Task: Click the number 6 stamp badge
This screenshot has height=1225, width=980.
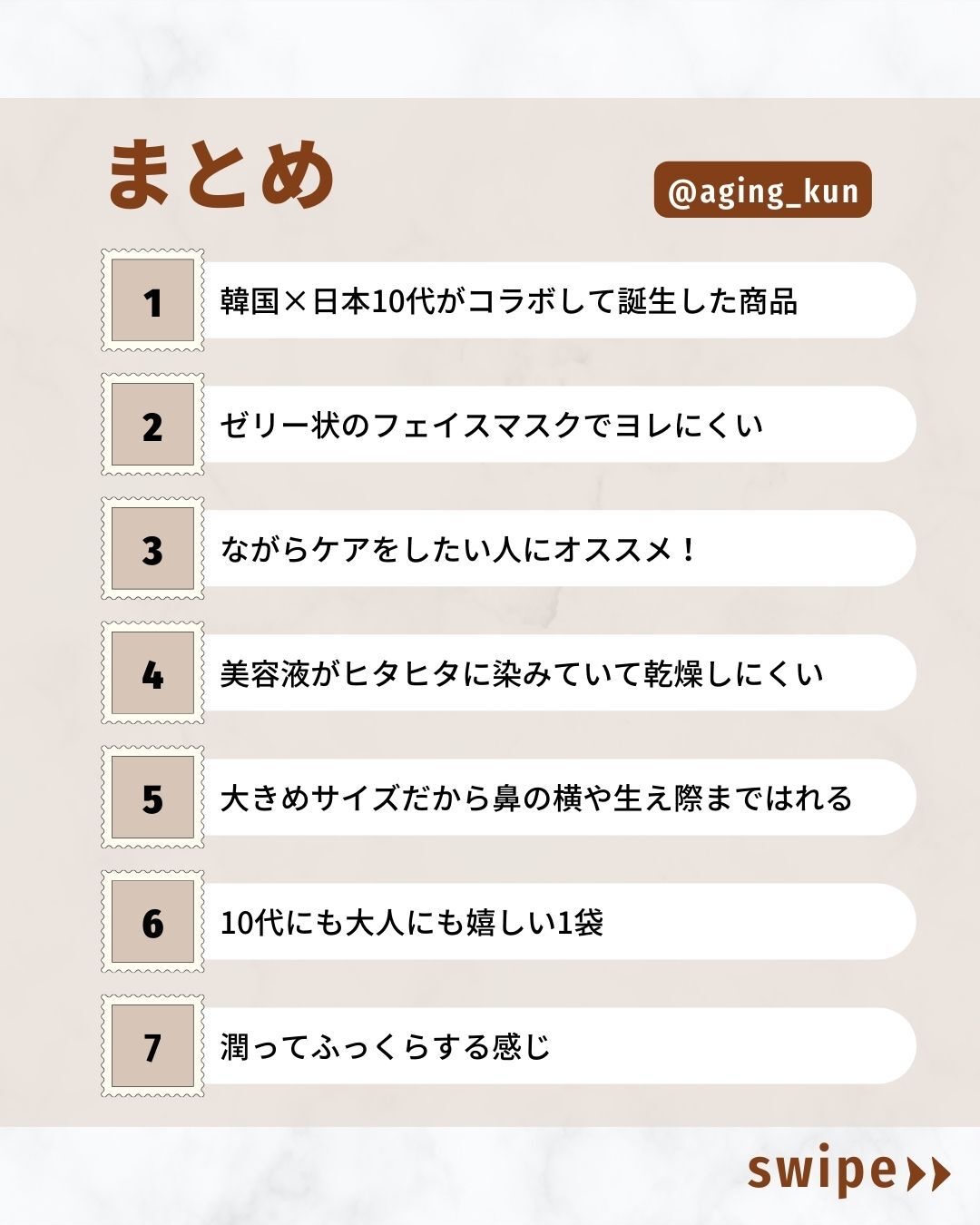Action: pos(152,922)
